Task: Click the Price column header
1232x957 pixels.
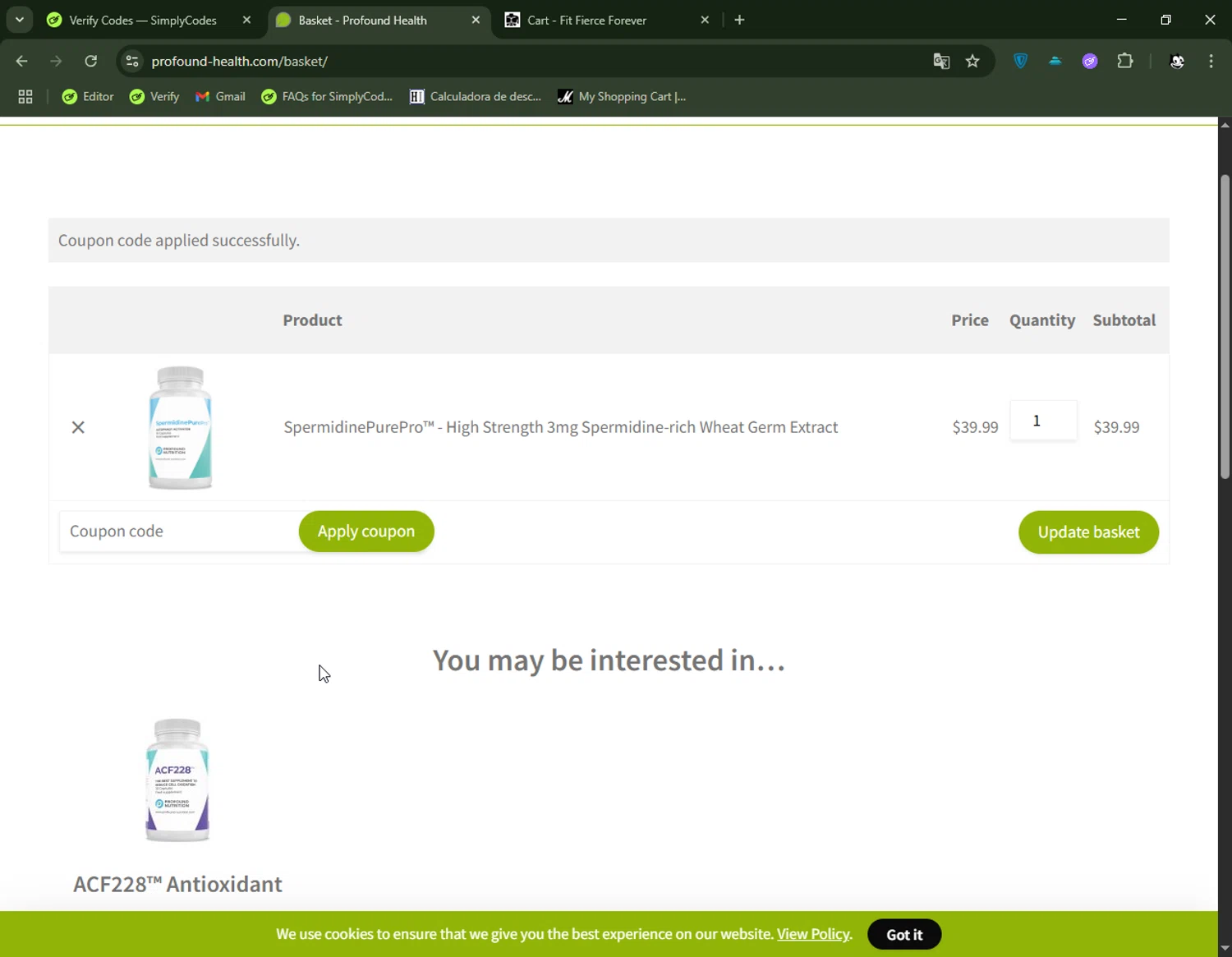Action: click(x=970, y=320)
